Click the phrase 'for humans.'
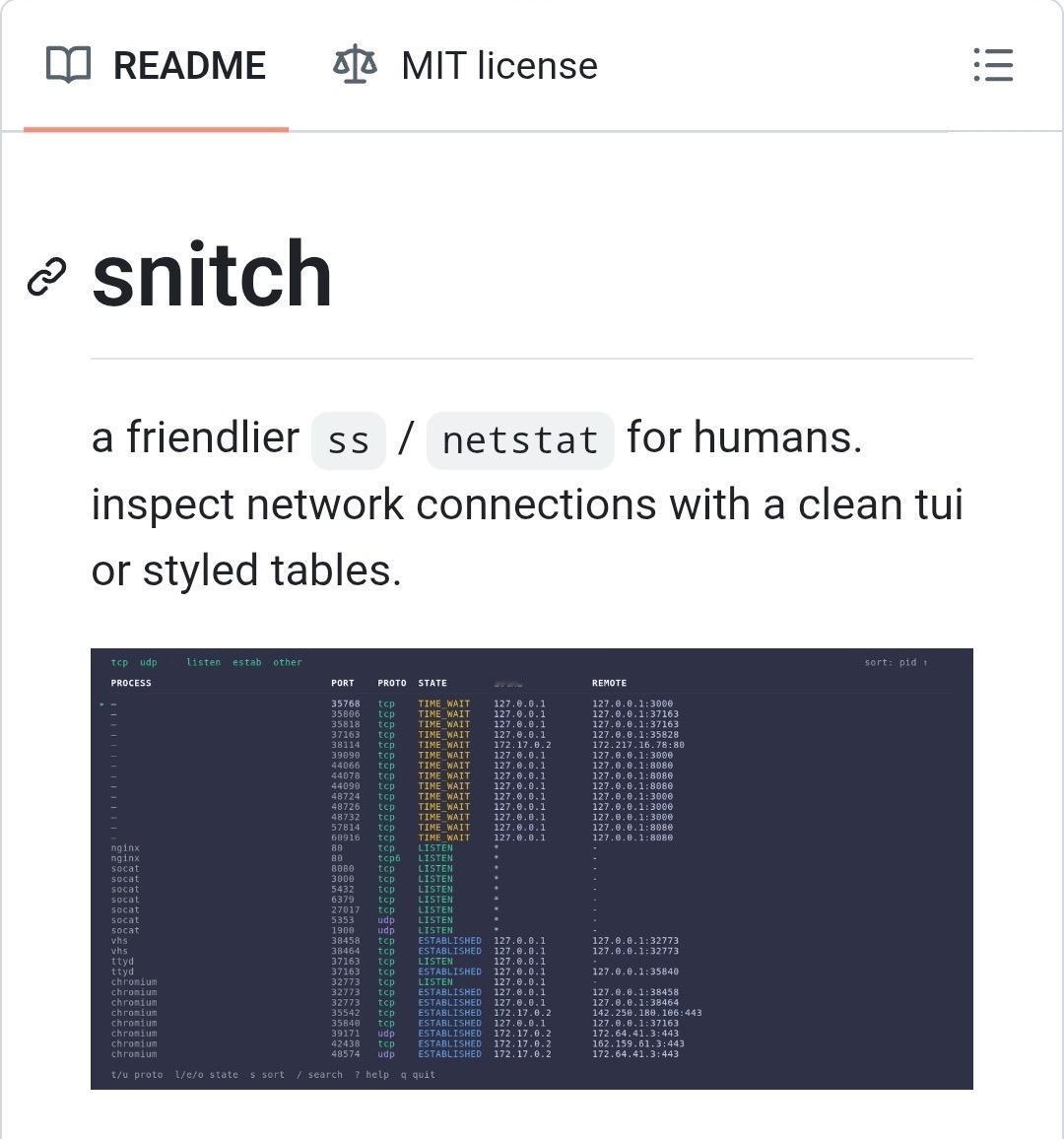 (745, 437)
